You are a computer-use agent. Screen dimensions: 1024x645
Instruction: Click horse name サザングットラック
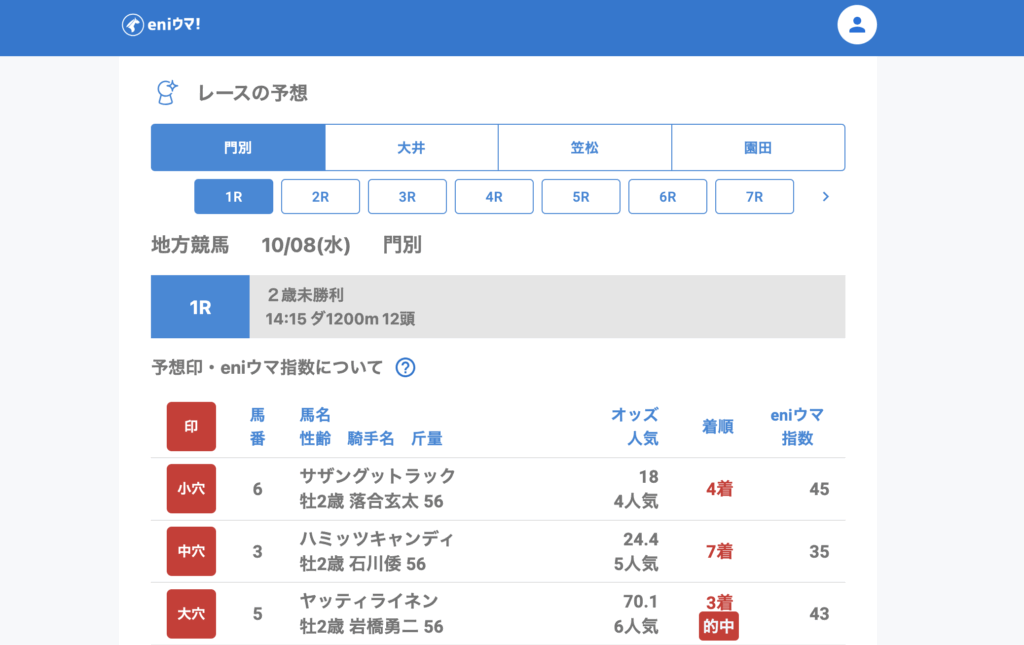pyautogui.click(x=377, y=476)
